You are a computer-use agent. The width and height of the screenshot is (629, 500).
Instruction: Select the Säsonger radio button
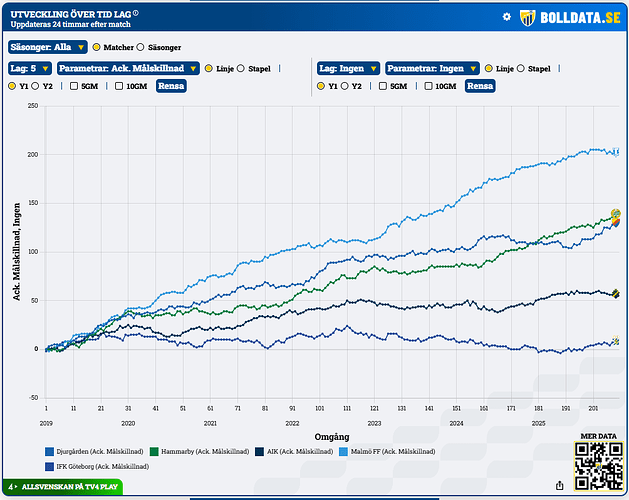pyautogui.click(x=140, y=46)
